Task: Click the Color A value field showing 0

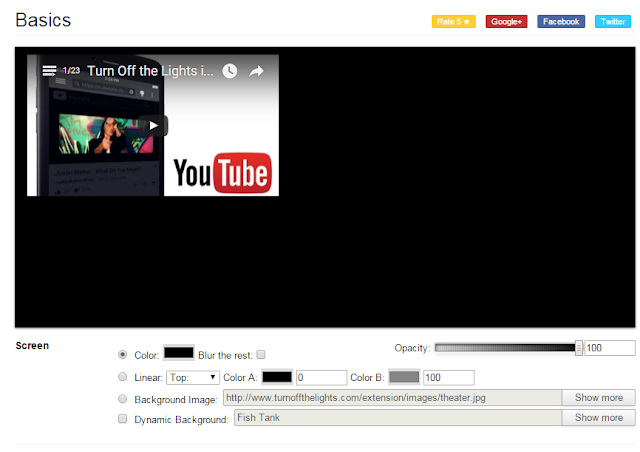Action: (x=321, y=377)
